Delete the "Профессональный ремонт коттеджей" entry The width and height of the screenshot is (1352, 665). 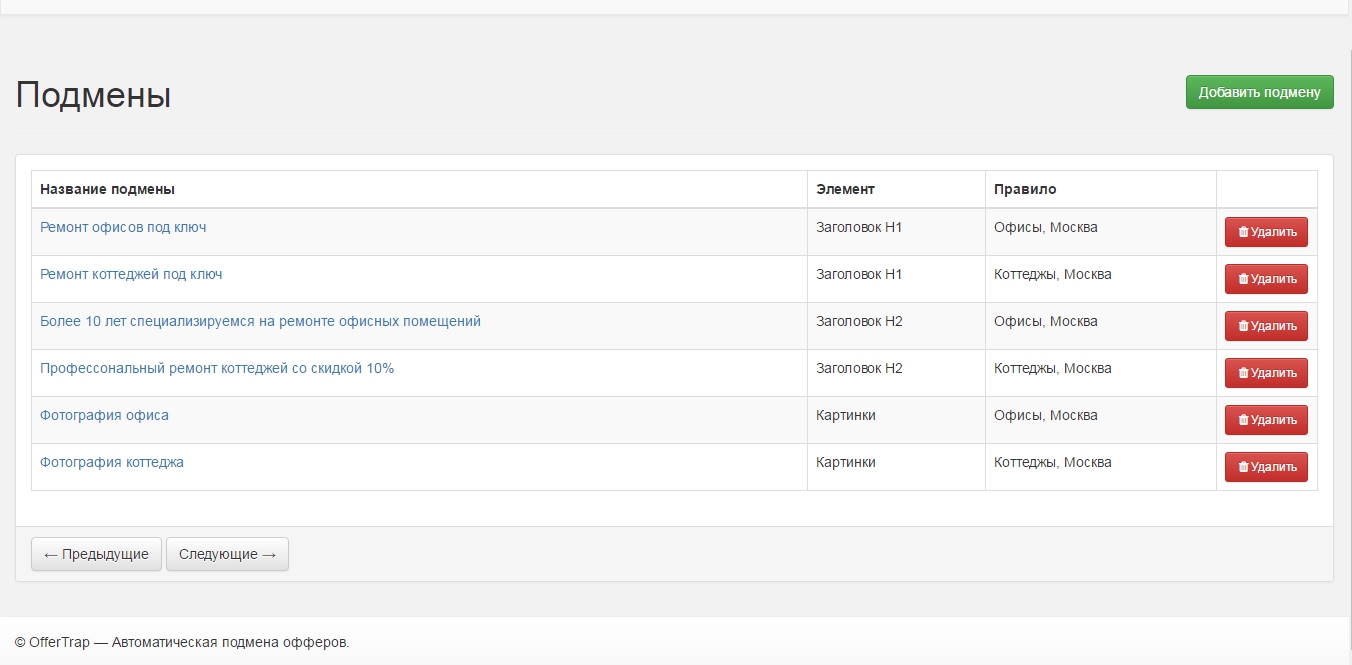1266,373
